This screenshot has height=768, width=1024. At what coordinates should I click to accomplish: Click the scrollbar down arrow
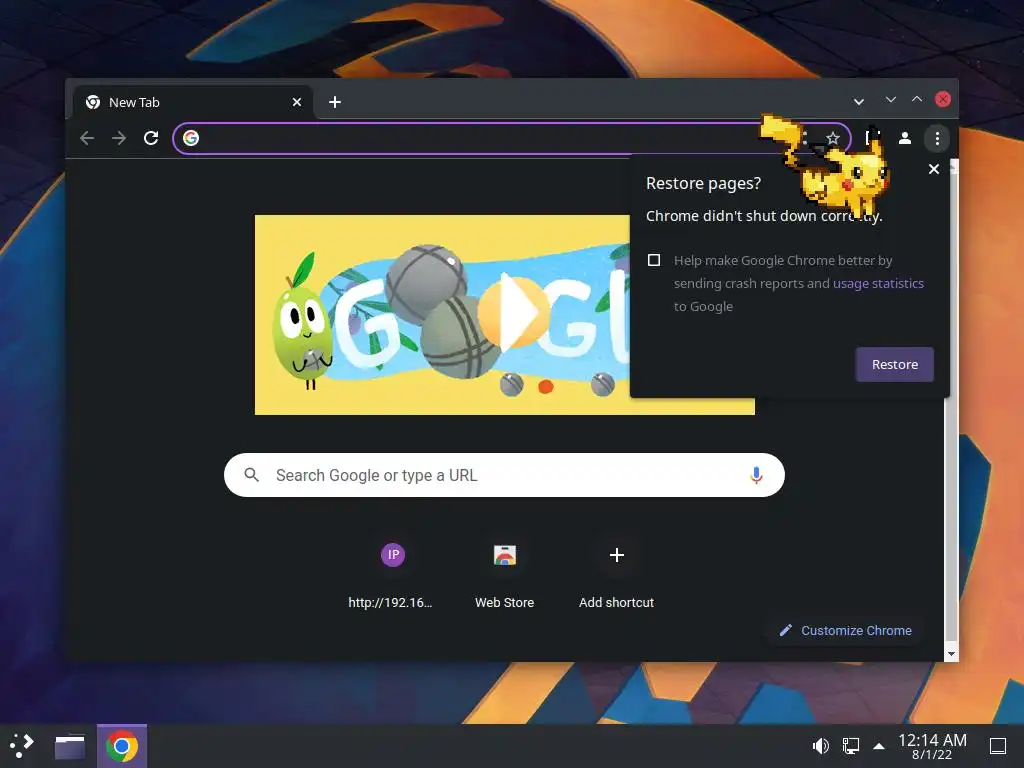[952, 654]
